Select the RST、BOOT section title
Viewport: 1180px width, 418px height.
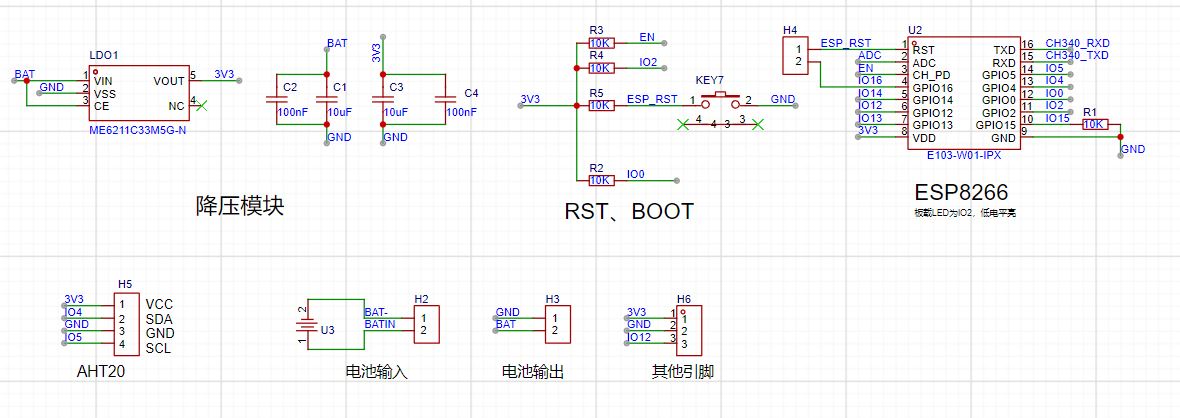click(x=628, y=212)
